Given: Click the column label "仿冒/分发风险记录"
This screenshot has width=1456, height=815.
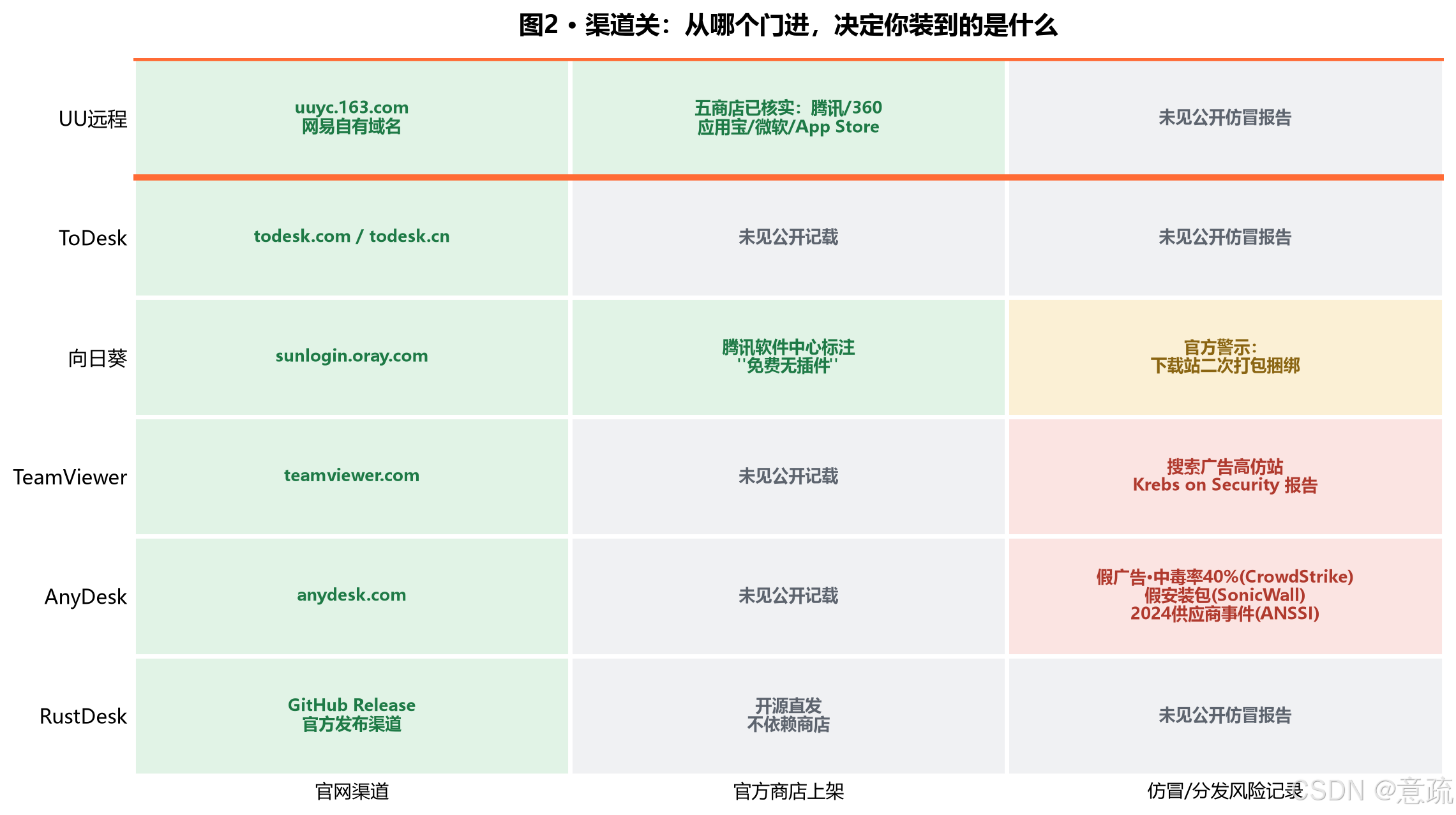Looking at the screenshot, I should 1225,791.
